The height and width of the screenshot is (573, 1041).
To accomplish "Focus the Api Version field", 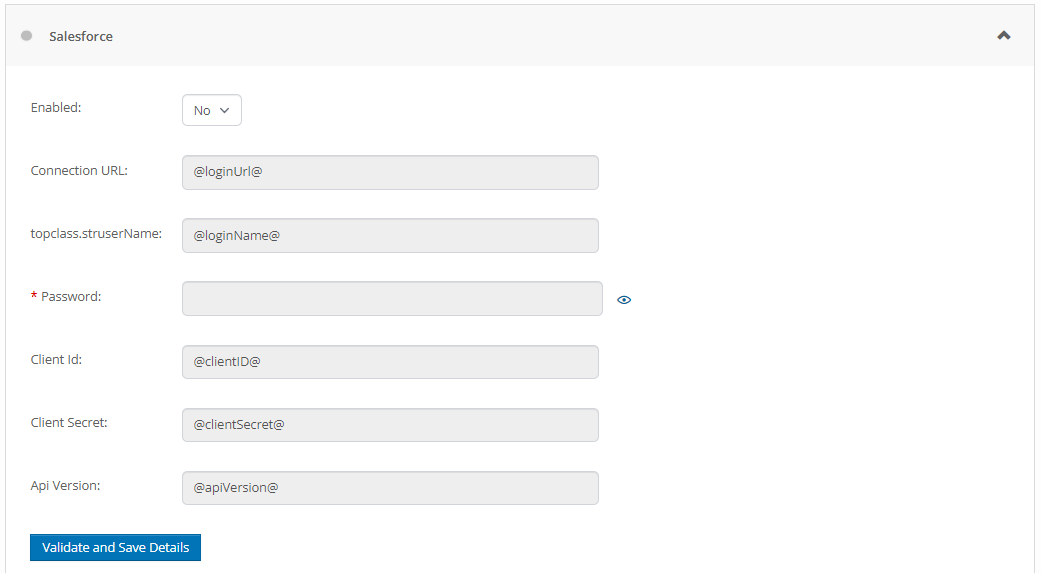I will pos(390,488).
